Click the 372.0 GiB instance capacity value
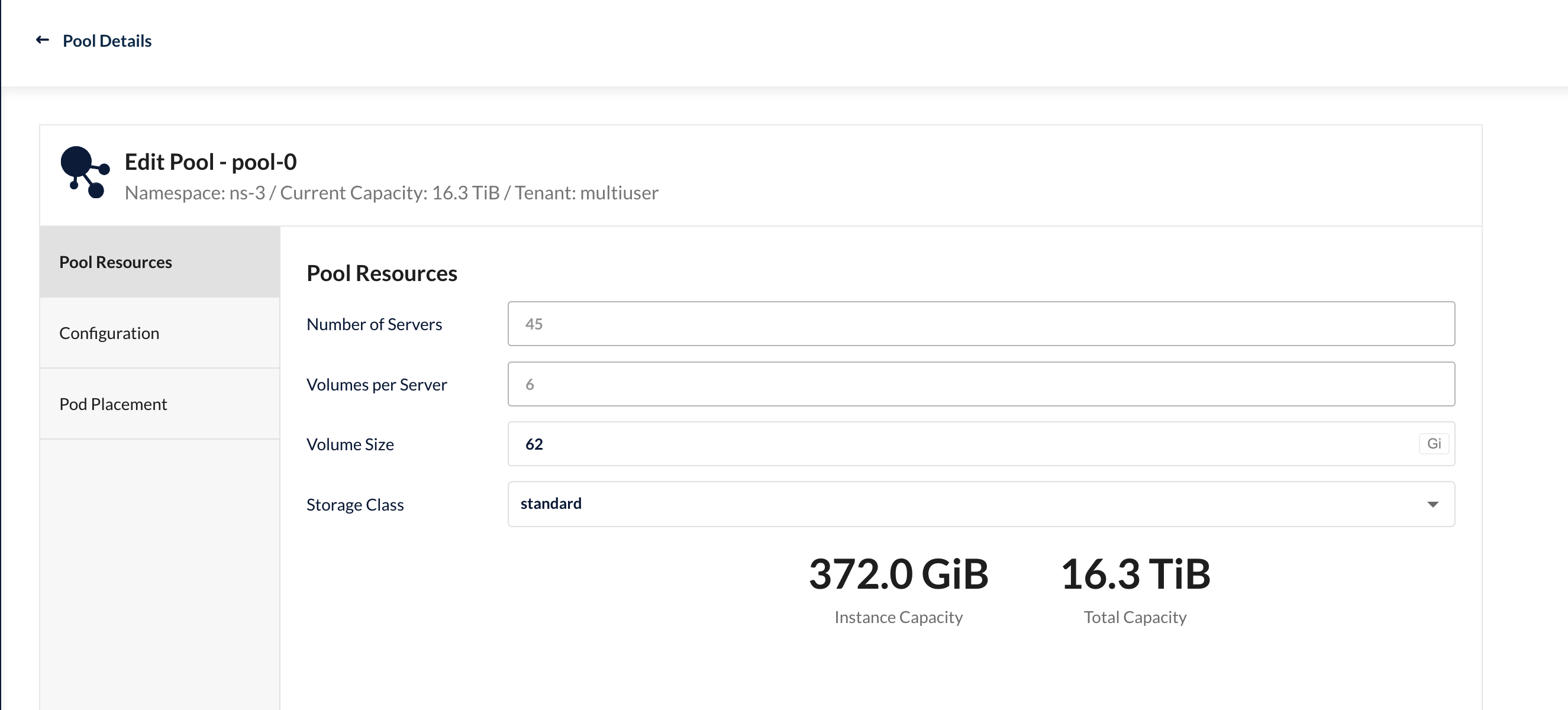The image size is (1568, 710). (x=898, y=574)
